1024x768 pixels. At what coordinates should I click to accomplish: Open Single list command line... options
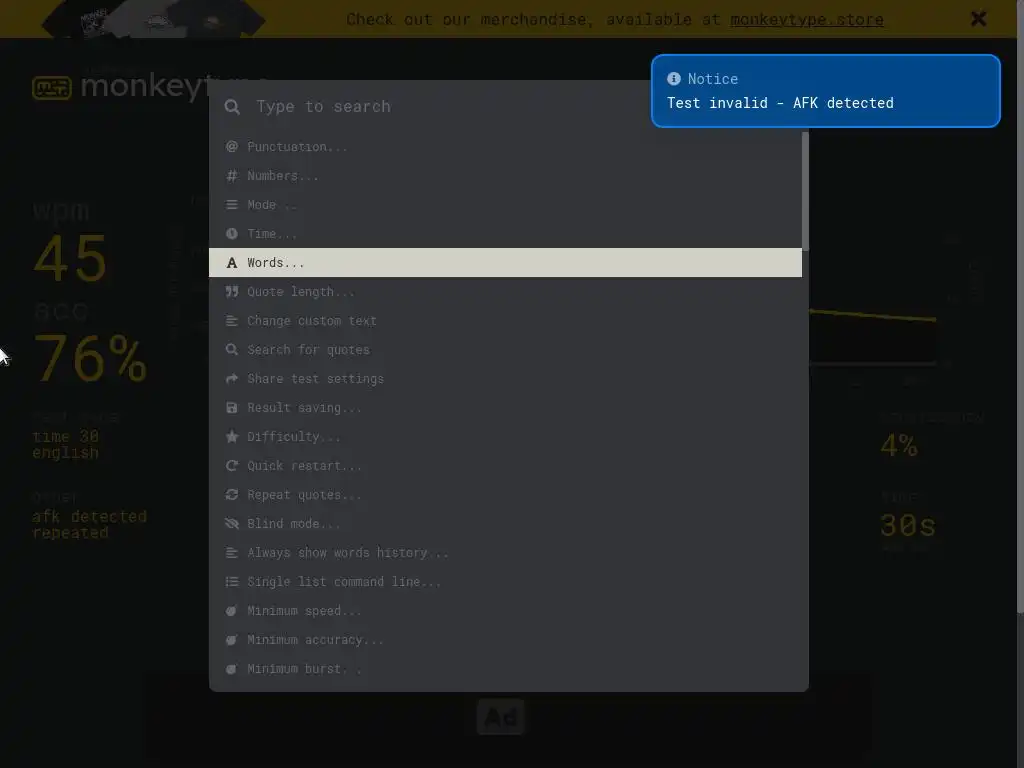(x=505, y=581)
